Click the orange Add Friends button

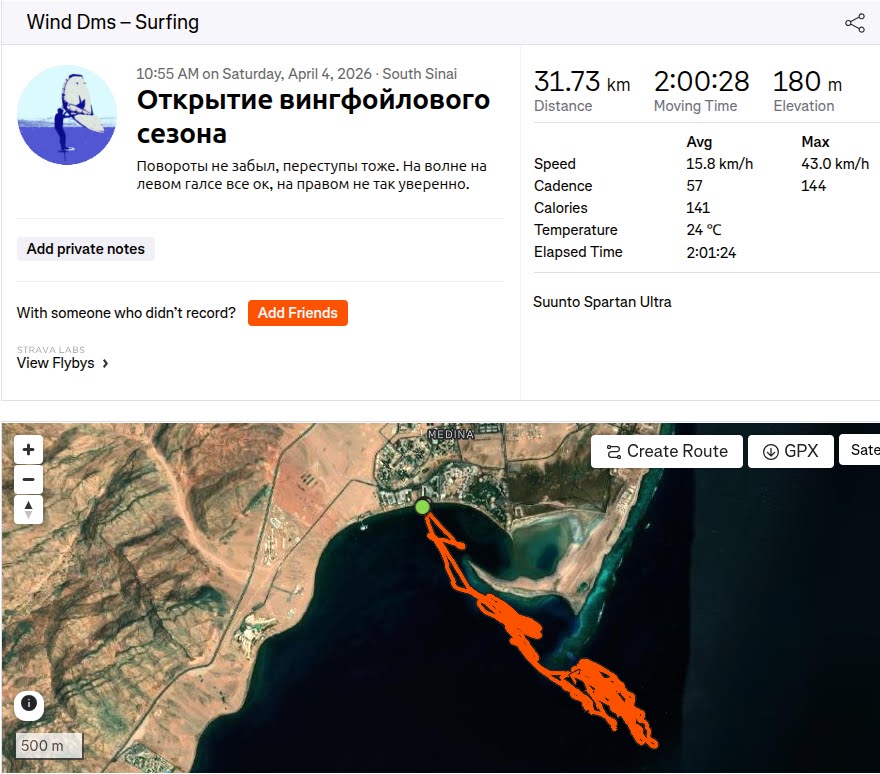[x=297, y=313]
